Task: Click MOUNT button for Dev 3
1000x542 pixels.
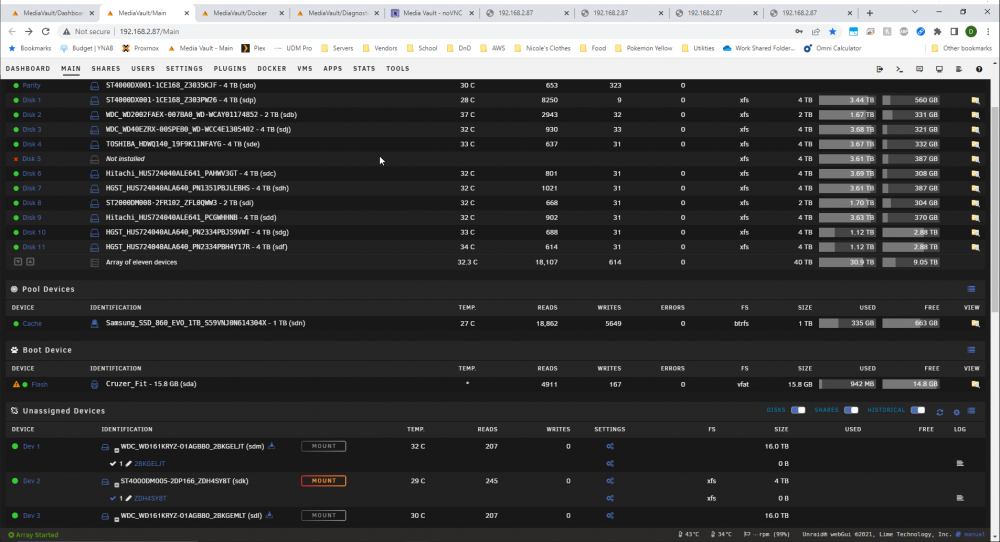Action: (x=323, y=515)
